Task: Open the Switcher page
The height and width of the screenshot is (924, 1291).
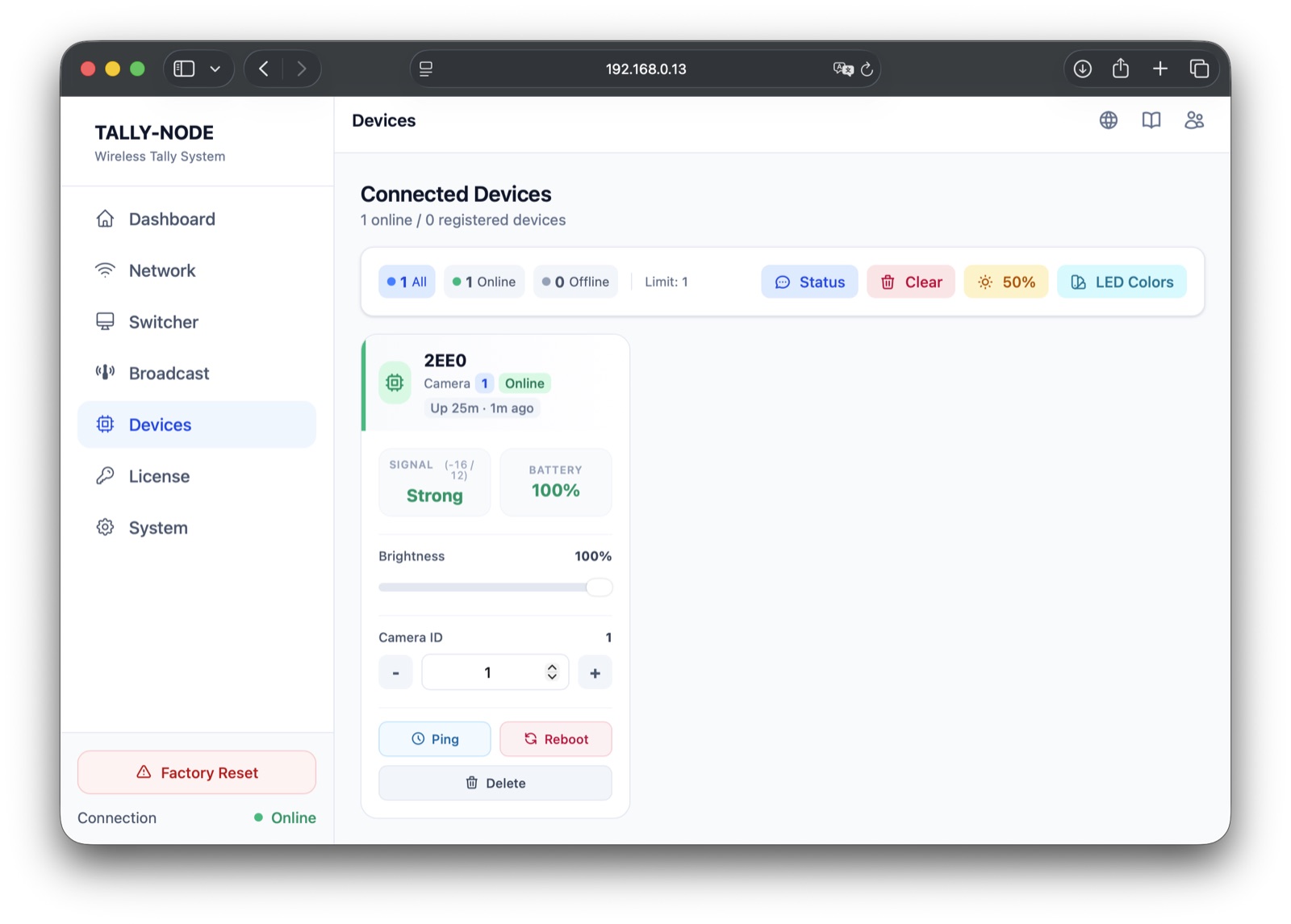Action: point(197,322)
